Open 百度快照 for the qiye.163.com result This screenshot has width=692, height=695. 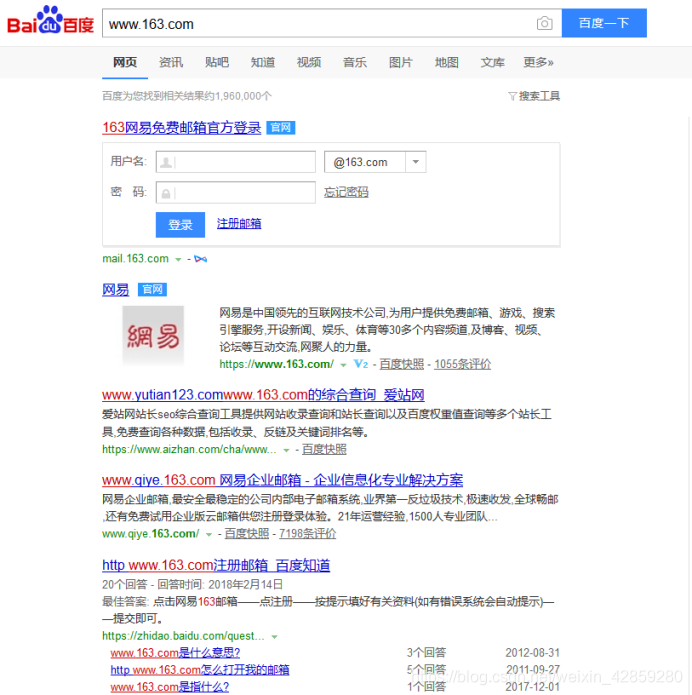(x=247, y=534)
